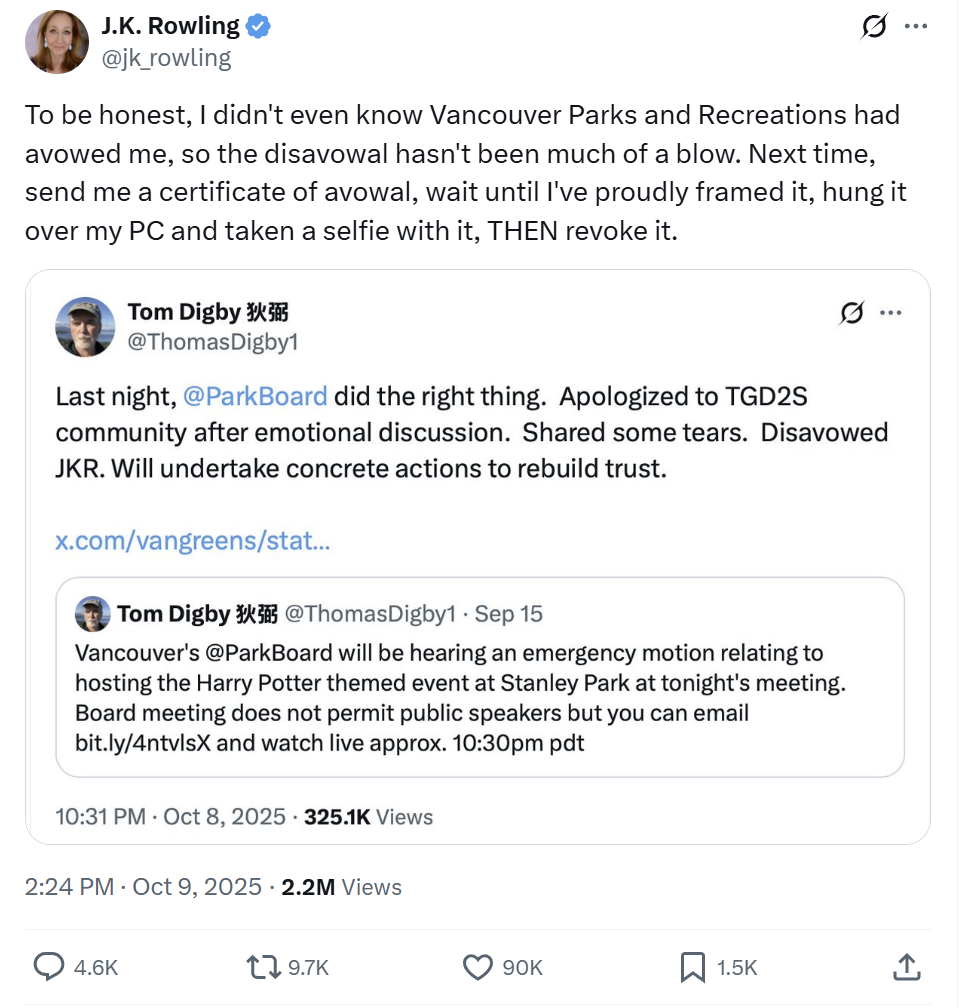
Task: Bookmark the post
Action: click(694, 967)
